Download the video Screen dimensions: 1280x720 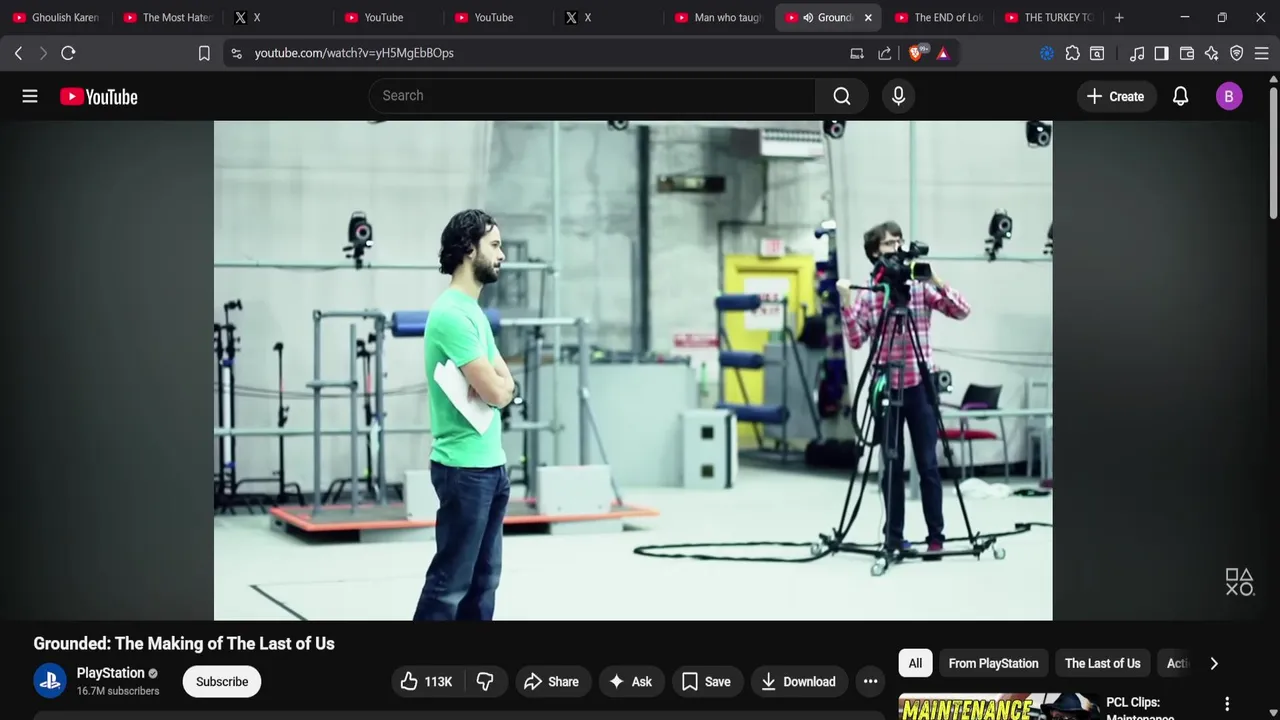798,681
